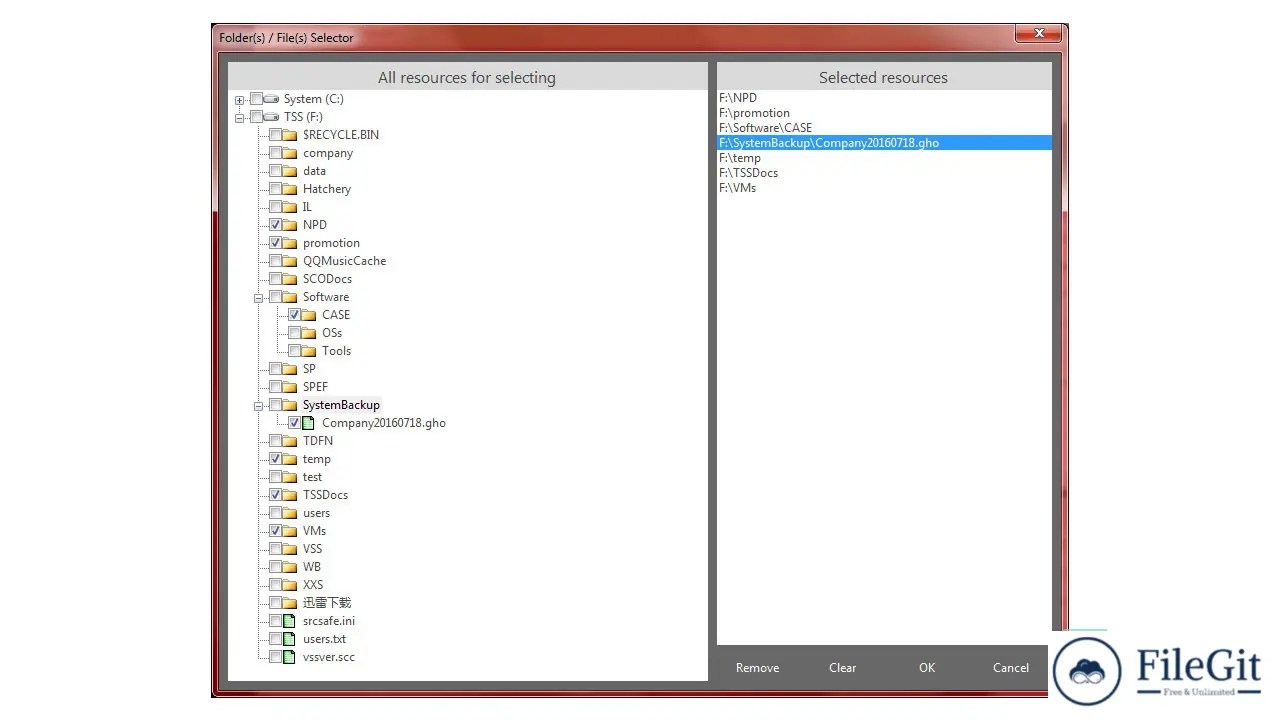Check the srcsafe.ini file checkbox
1280x720 pixels.
coord(275,621)
